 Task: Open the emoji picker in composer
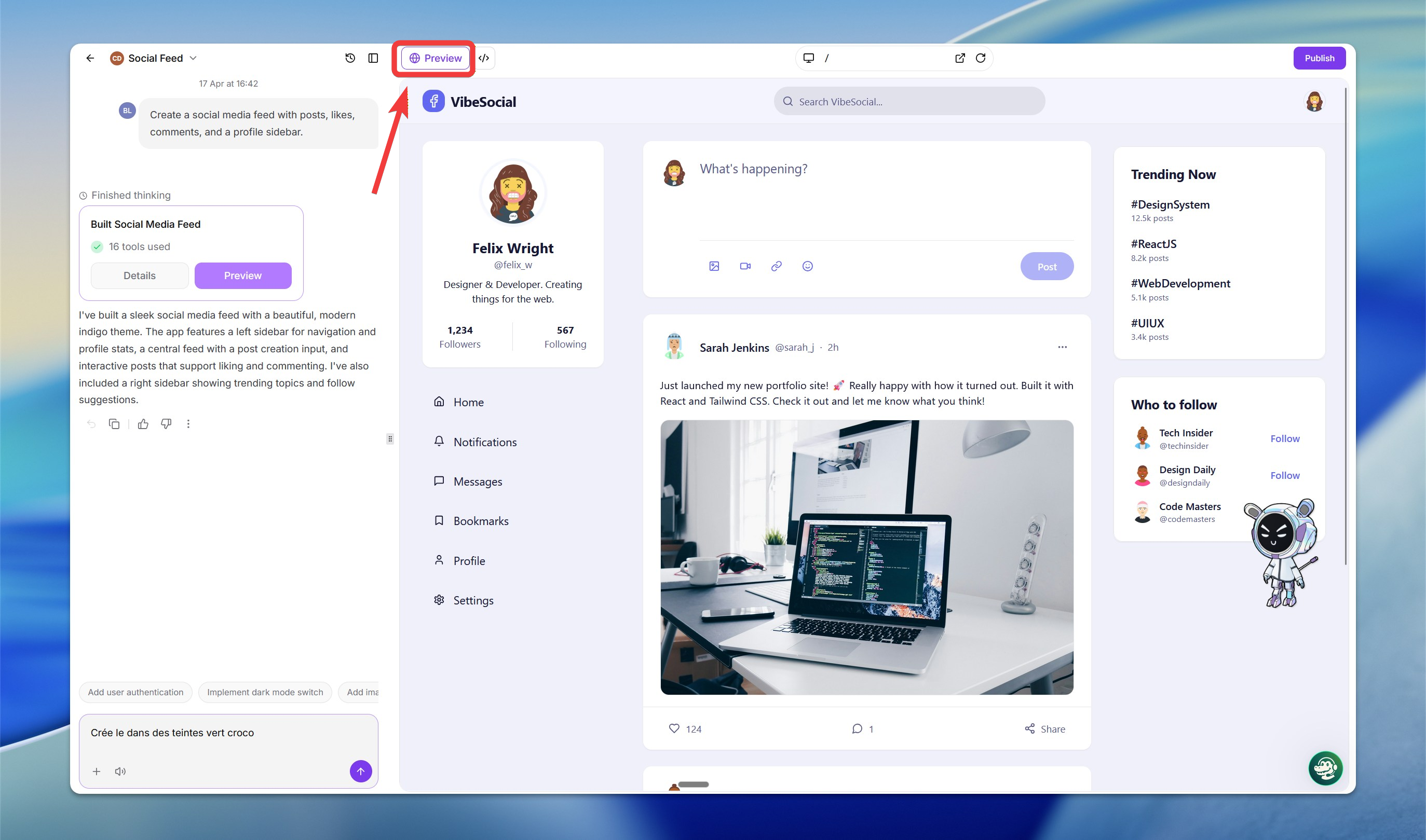click(808, 266)
